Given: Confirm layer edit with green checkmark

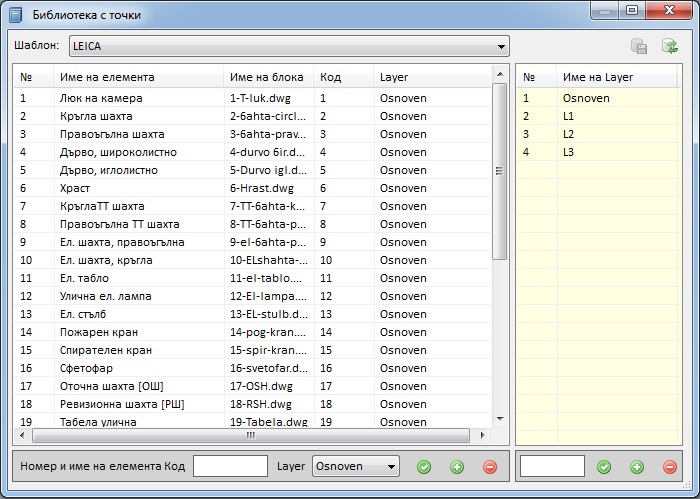Looking at the screenshot, I should click(x=603, y=467).
